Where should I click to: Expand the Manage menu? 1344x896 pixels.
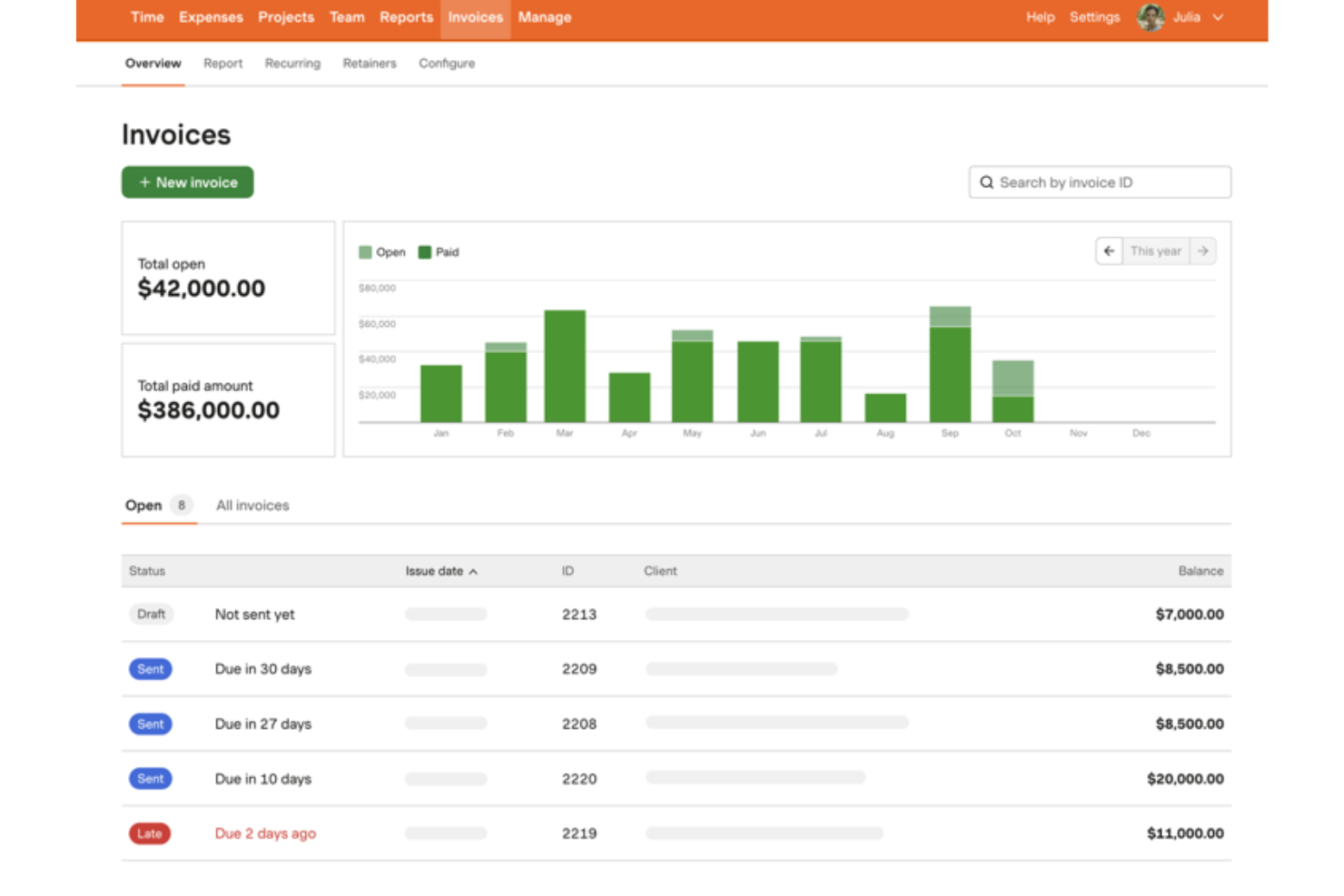[x=544, y=16]
